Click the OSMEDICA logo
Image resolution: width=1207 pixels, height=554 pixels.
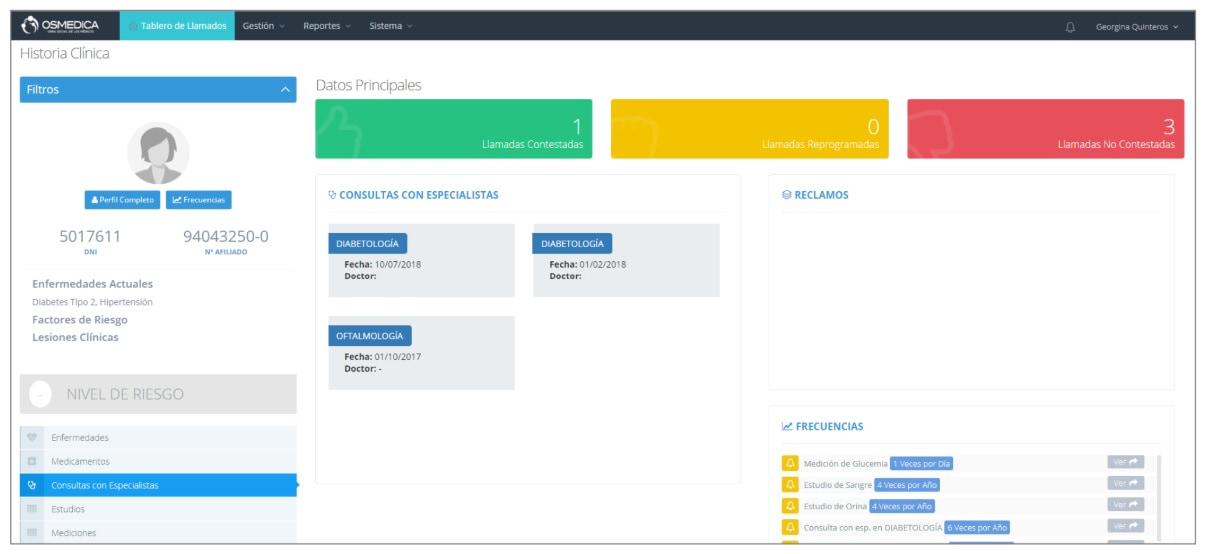coord(62,25)
